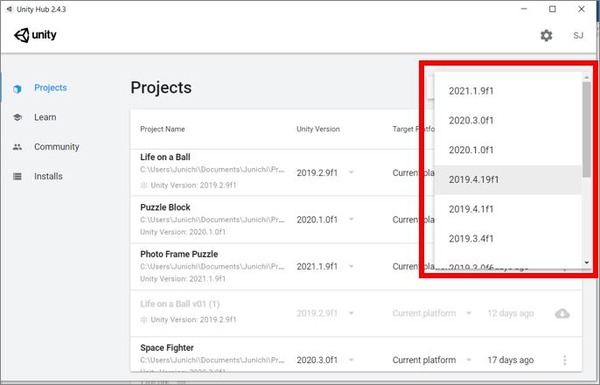Expand Unity version dropdown for Puzzle Block
The width and height of the screenshot is (600, 385).
click(x=351, y=219)
